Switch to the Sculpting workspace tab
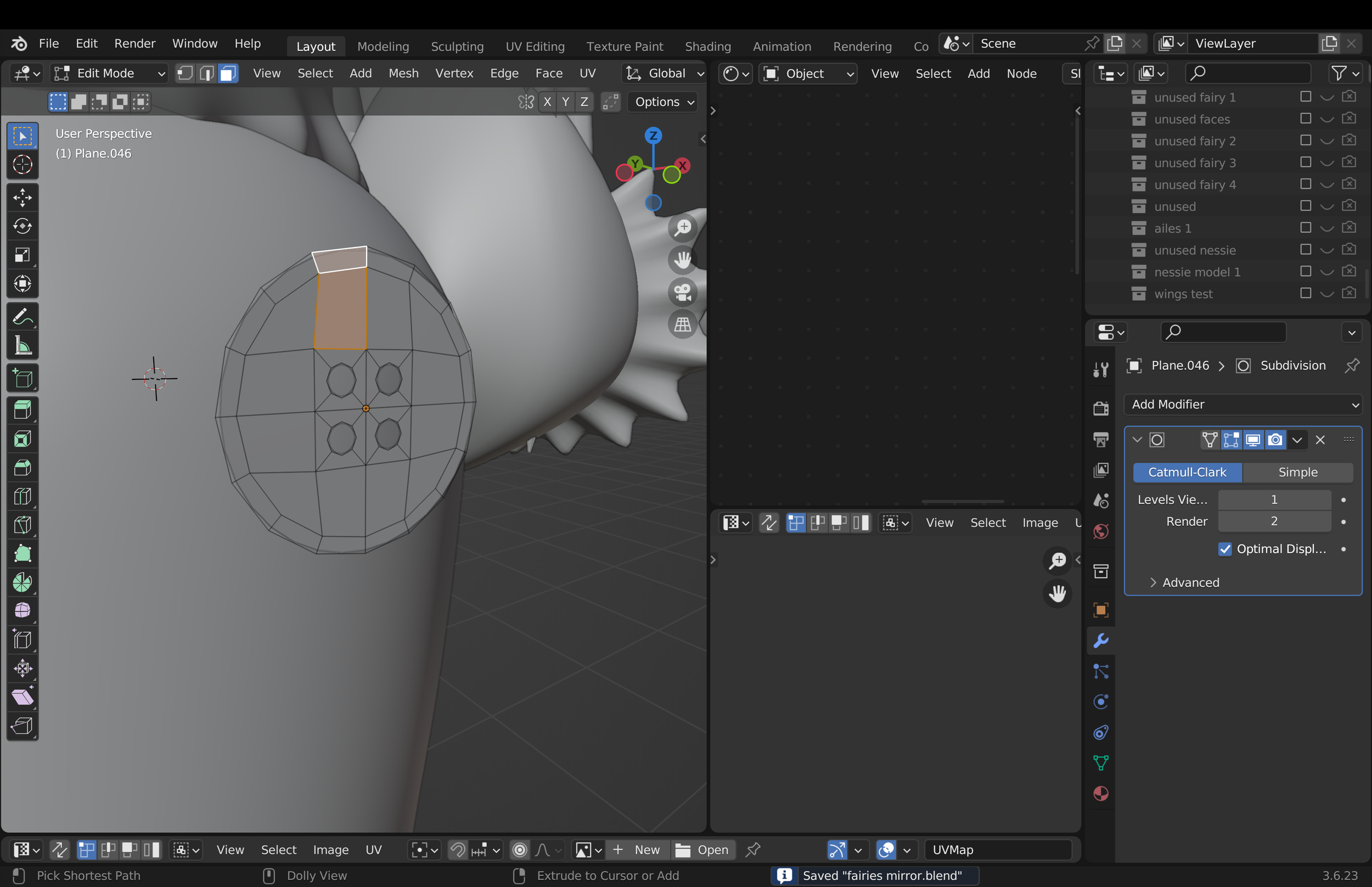 pos(457,46)
